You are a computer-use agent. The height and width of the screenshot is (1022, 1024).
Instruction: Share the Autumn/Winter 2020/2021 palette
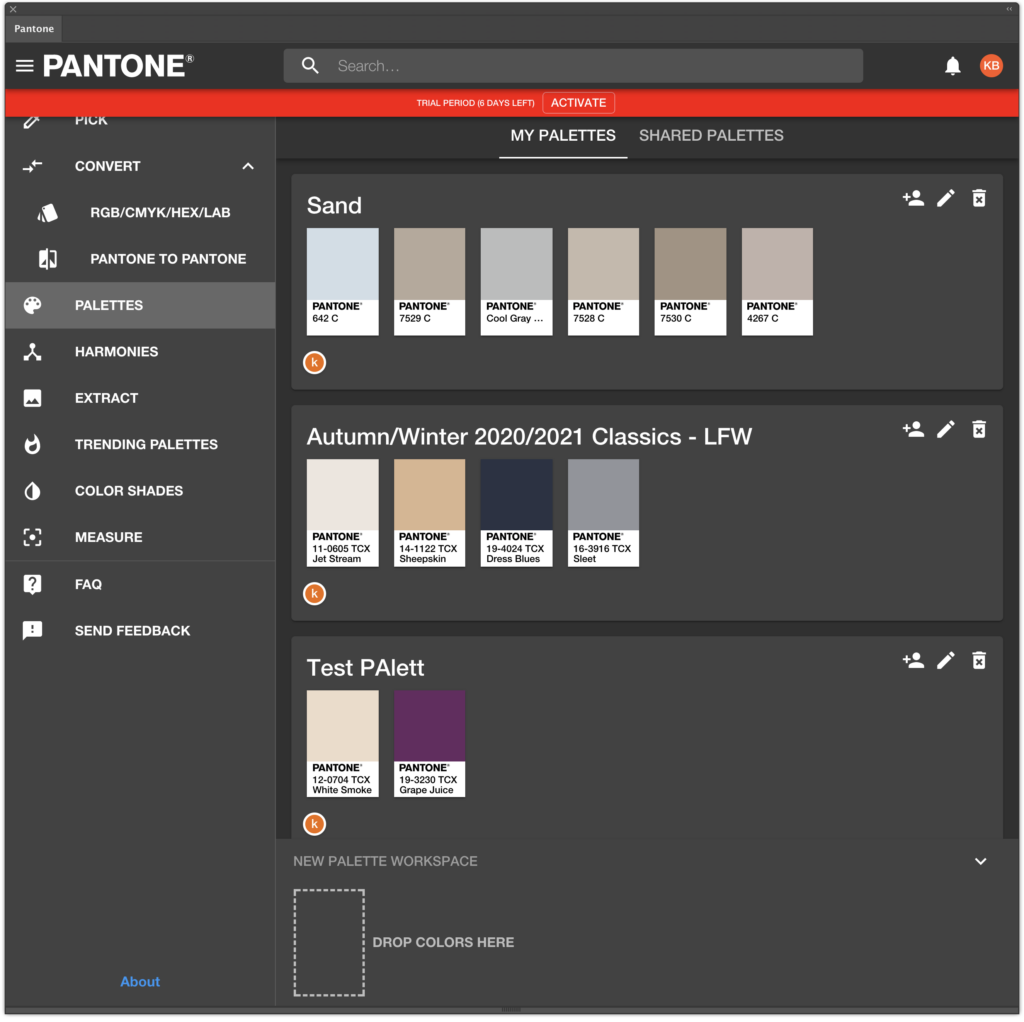[913, 430]
